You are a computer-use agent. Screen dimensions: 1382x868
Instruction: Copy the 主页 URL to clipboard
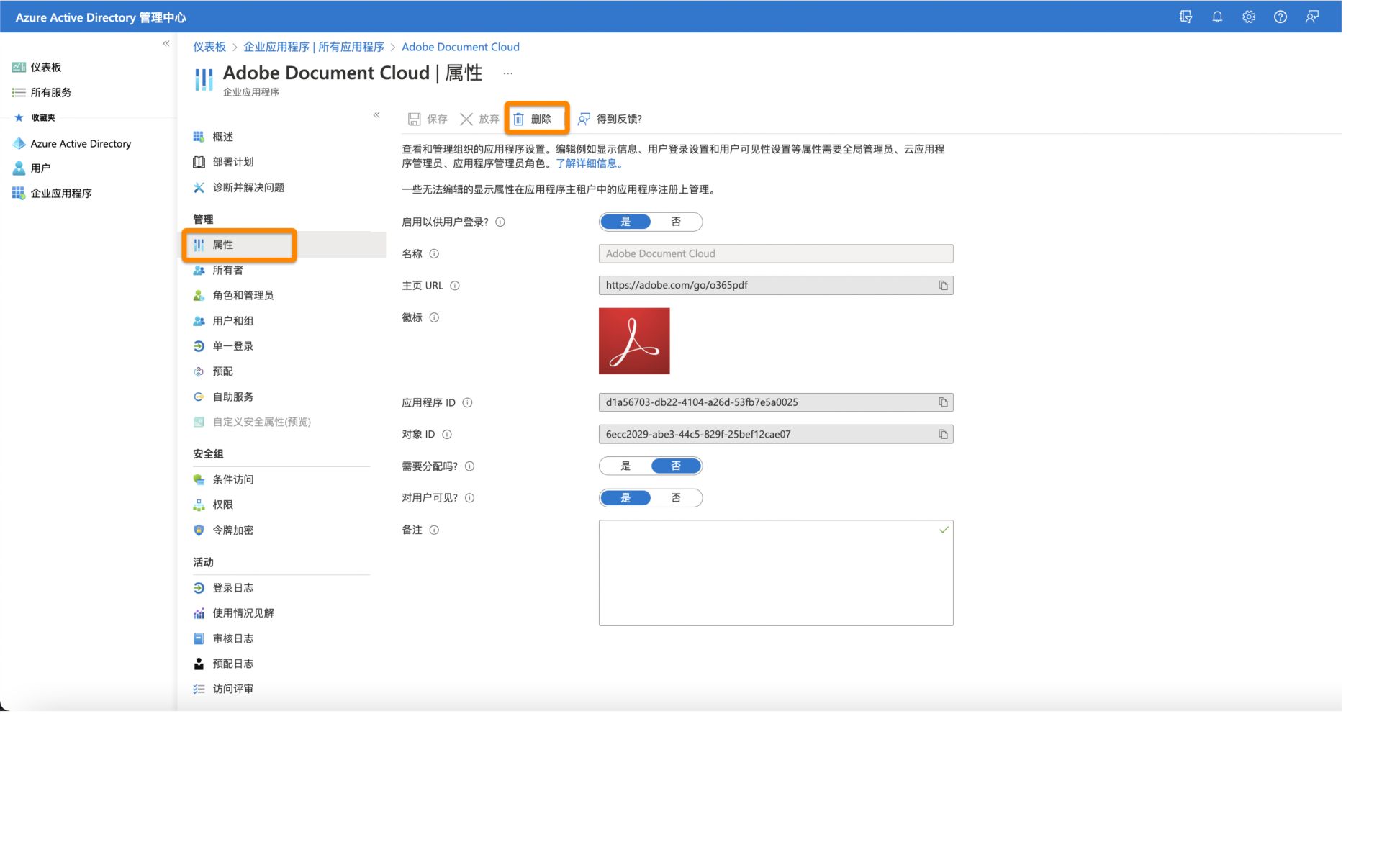click(x=943, y=286)
